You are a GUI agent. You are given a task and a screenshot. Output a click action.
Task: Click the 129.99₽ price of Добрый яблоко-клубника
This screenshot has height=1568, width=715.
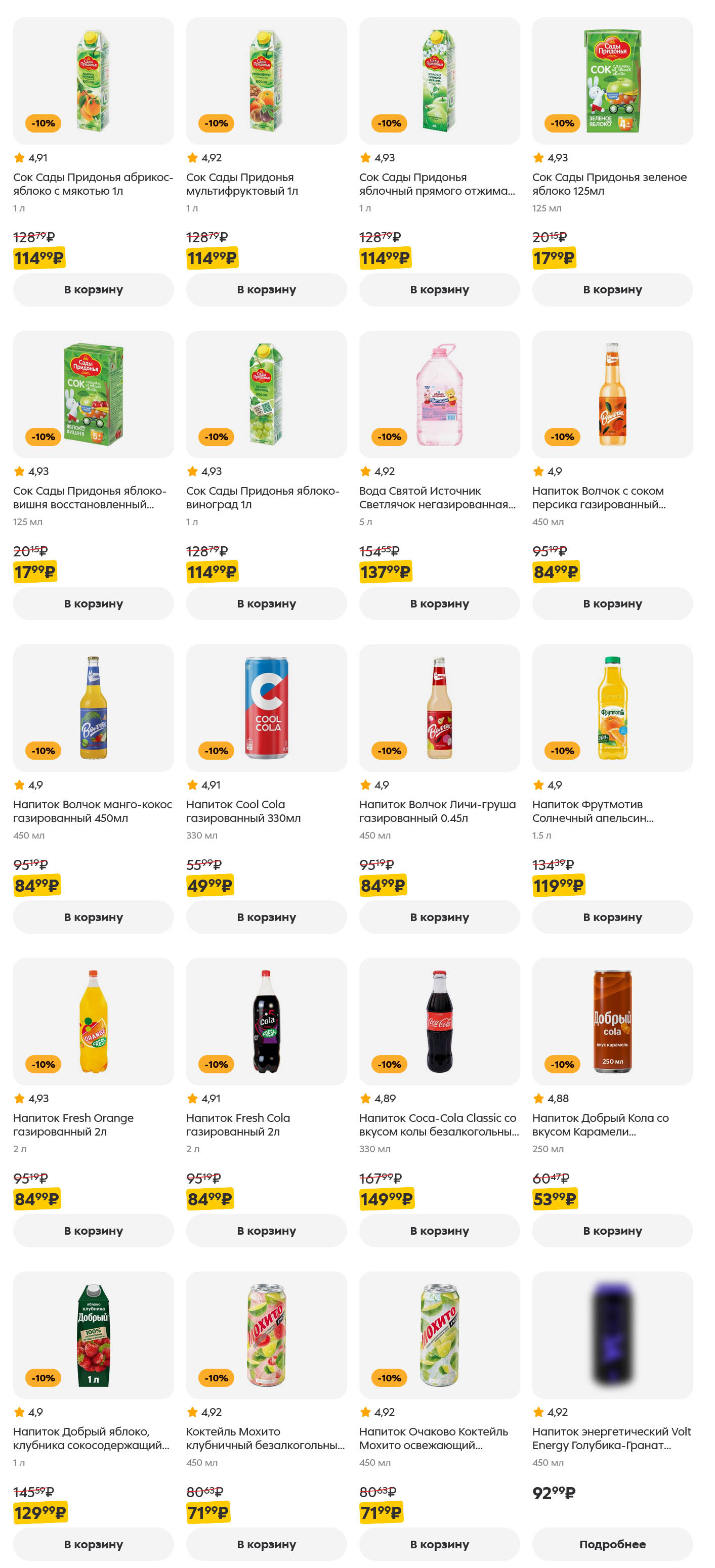39,1512
